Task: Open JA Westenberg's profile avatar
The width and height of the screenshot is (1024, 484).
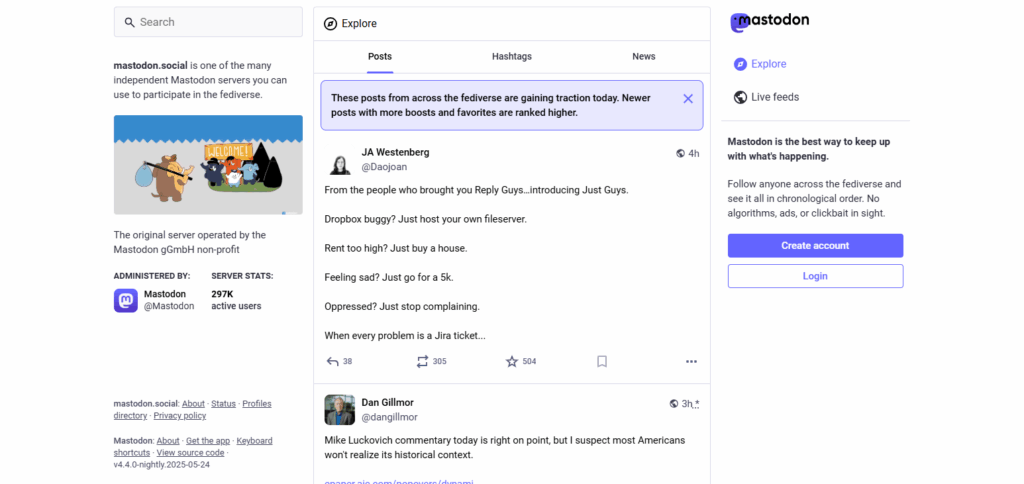Action: [x=340, y=160]
